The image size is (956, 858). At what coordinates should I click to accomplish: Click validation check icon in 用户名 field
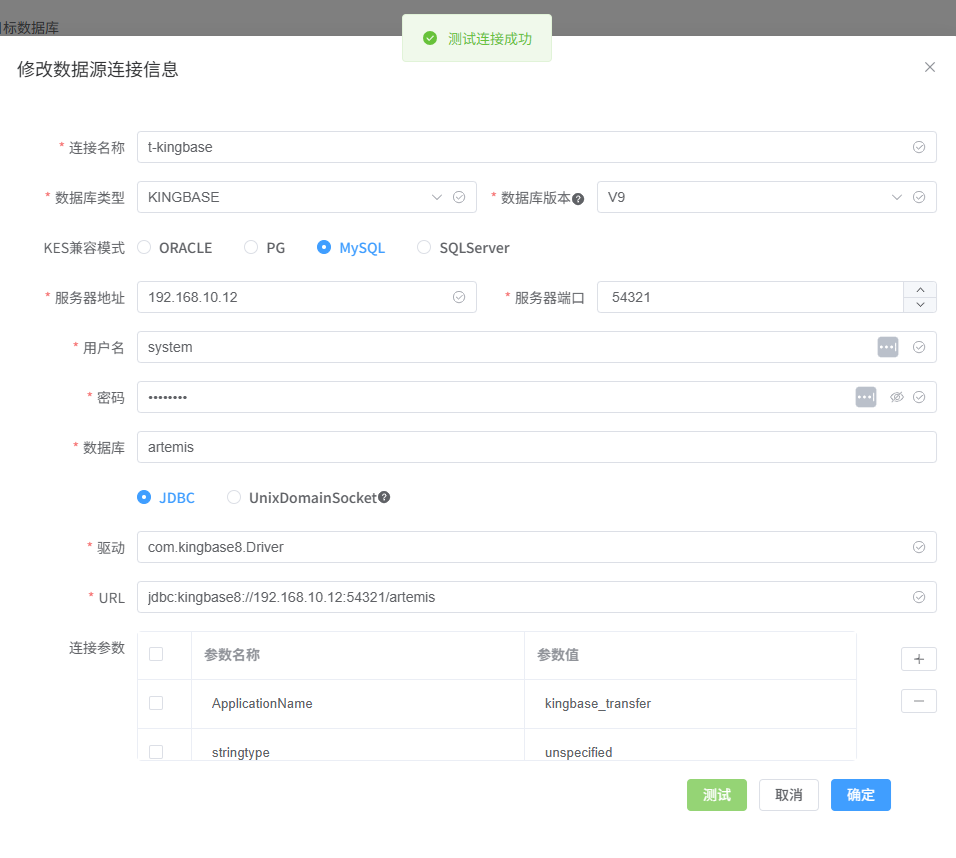pyautogui.click(x=919, y=347)
